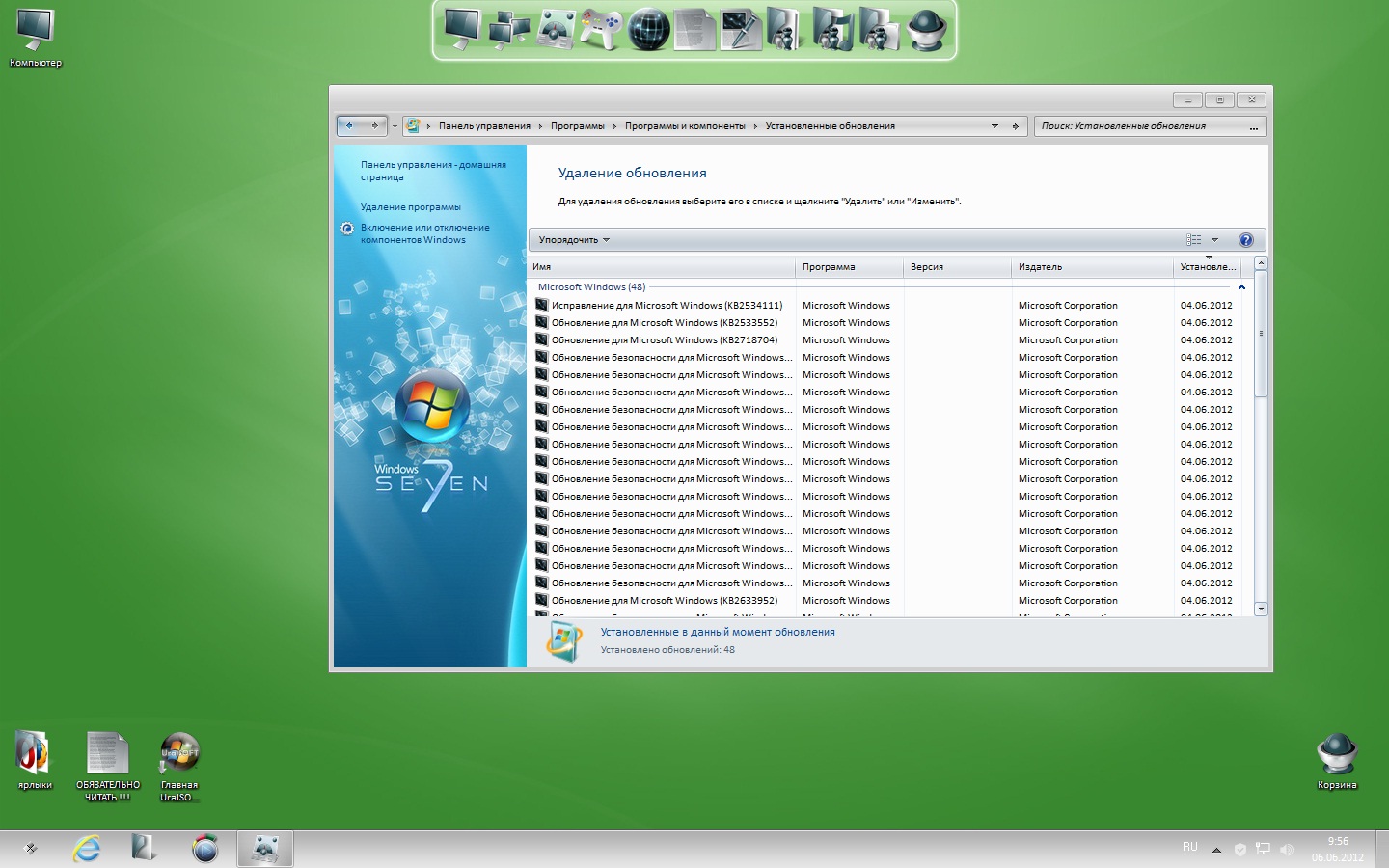Image resolution: width=1389 pixels, height=868 pixels.
Task: Expand the arrow after Панель управления breadcrumb
Action: click(540, 126)
